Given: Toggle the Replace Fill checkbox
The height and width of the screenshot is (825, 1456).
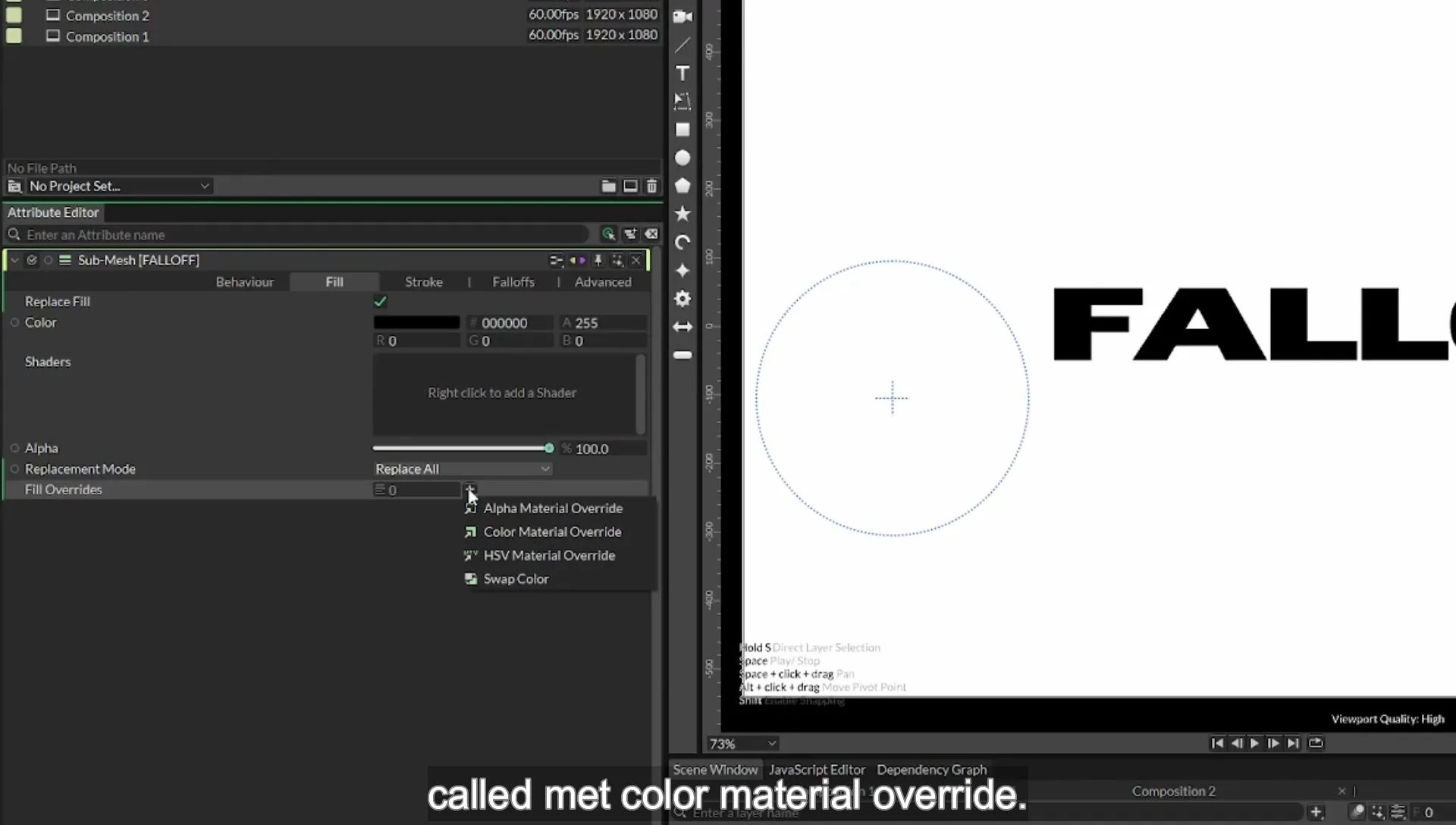Looking at the screenshot, I should (x=380, y=301).
